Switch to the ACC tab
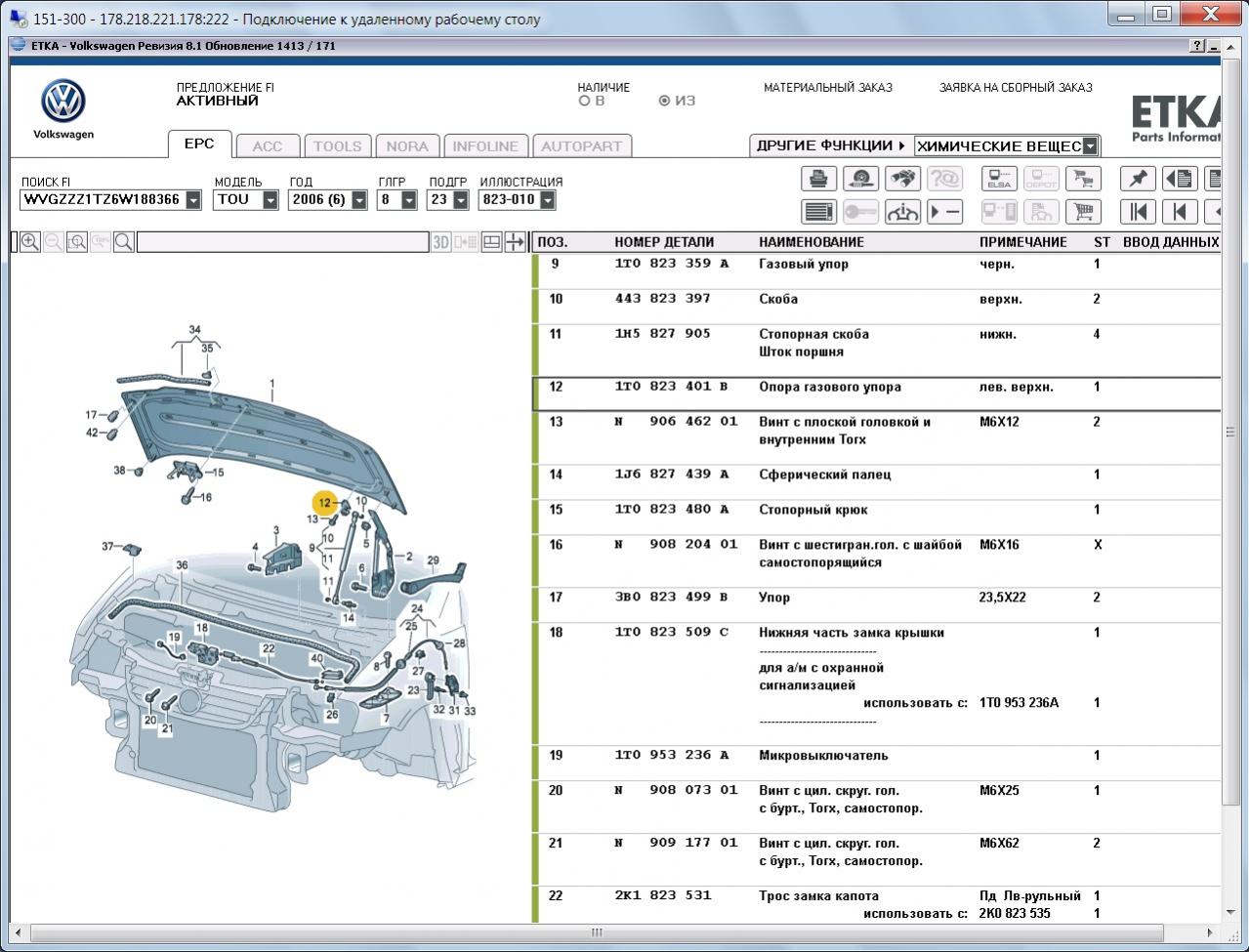Viewport: 1249px width, 952px height. point(268,146)
